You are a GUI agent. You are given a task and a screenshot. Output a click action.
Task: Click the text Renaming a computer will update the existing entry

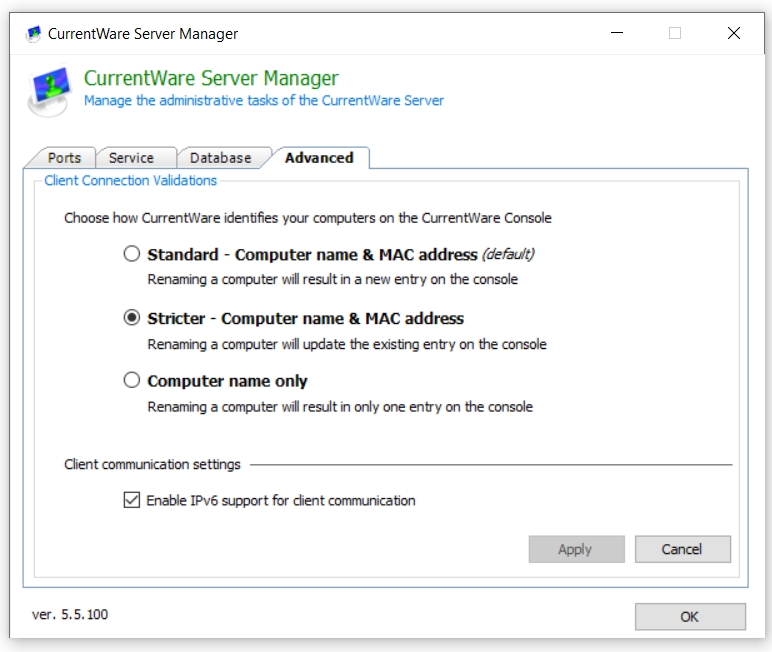click(x=347, y=344)
